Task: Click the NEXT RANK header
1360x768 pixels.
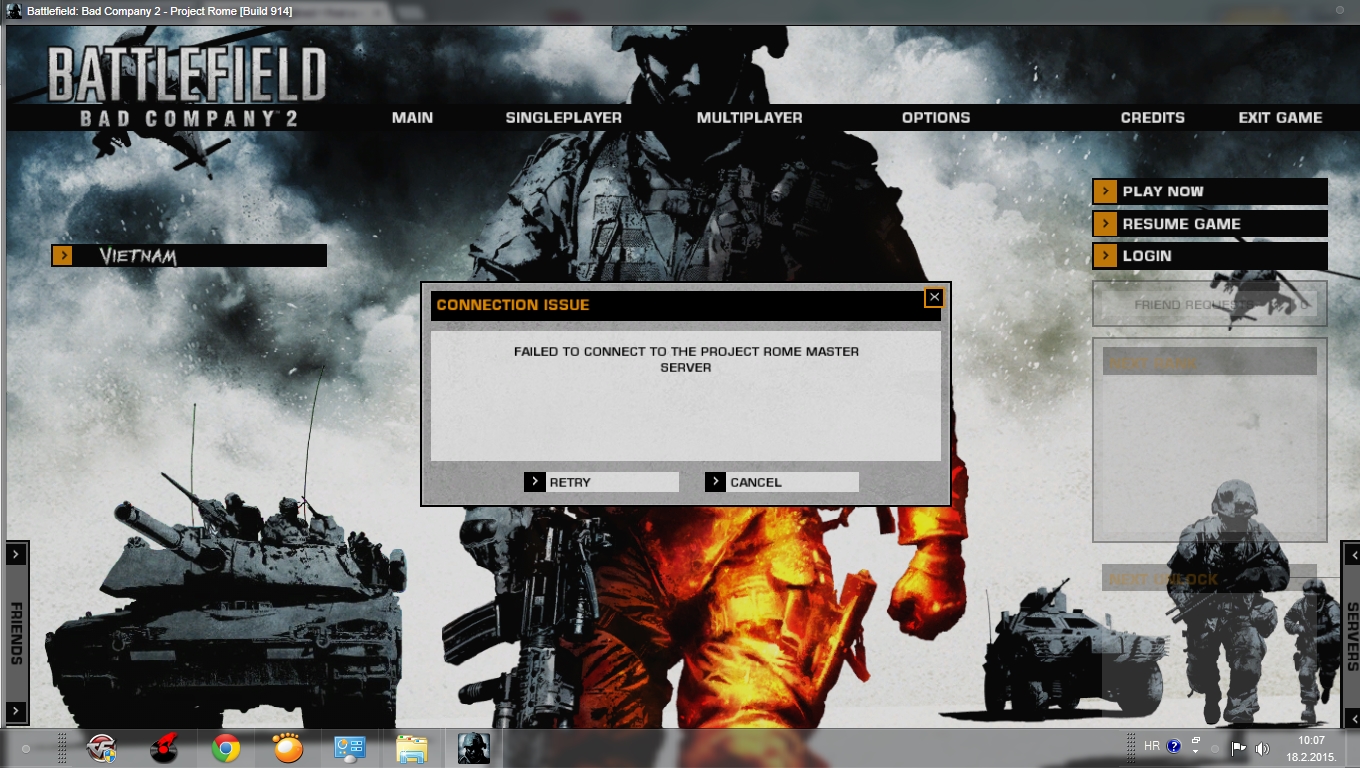Action: [x=1210, y=362]
